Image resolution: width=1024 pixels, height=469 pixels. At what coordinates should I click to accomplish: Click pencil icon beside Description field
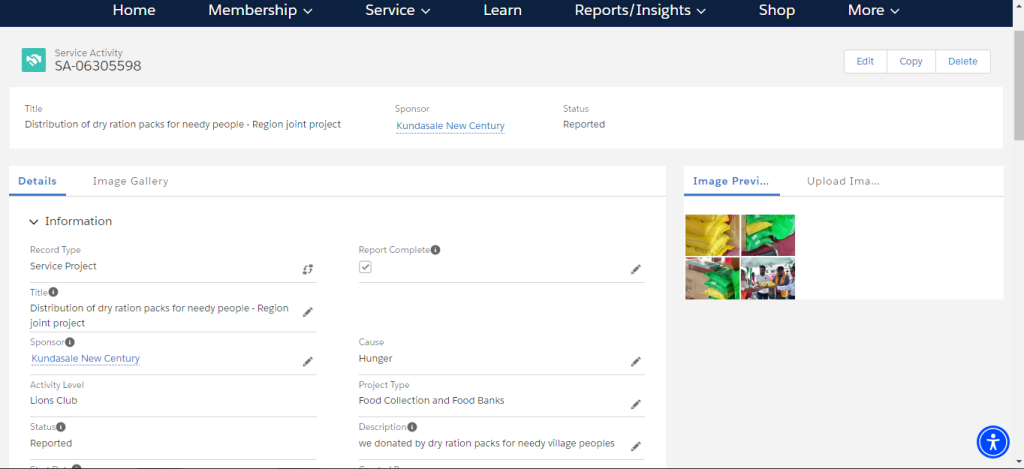coord(635,447)
